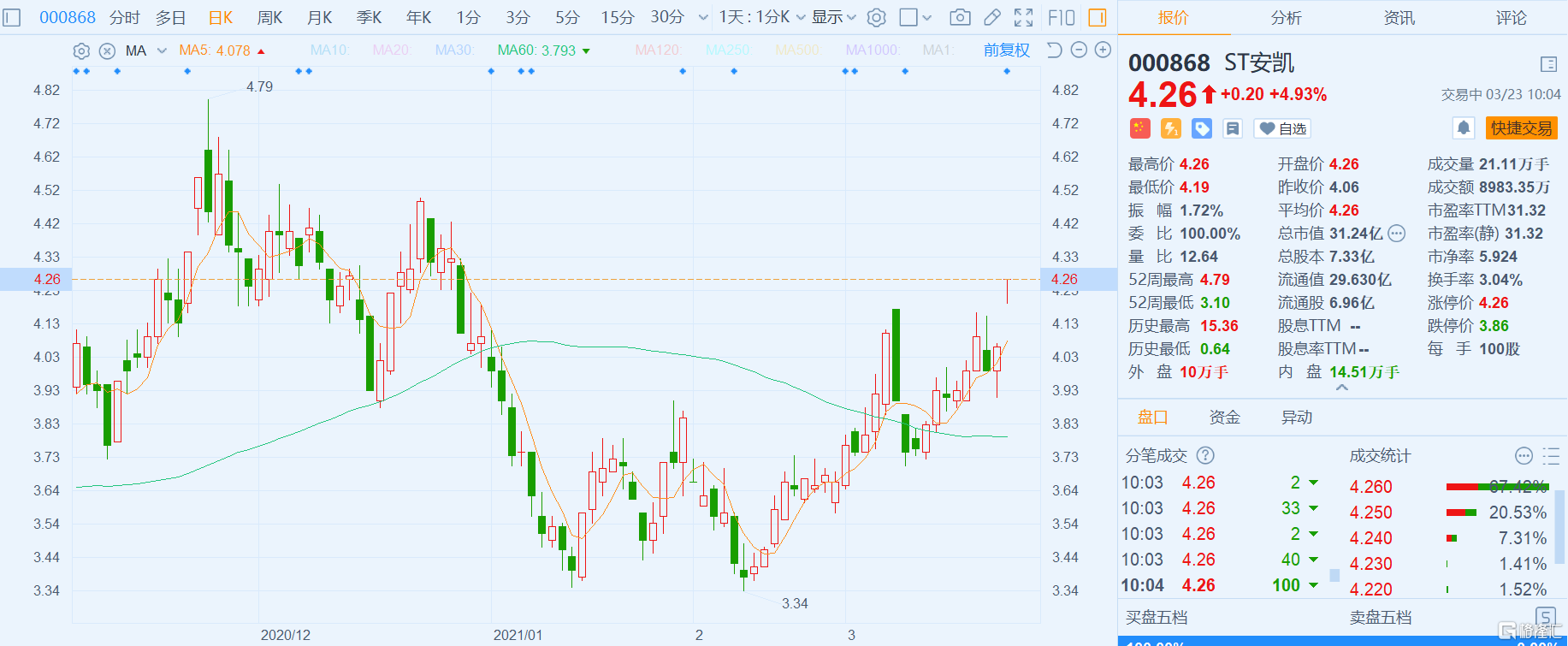Zoom out chart with minus icon

[1079, 50]
